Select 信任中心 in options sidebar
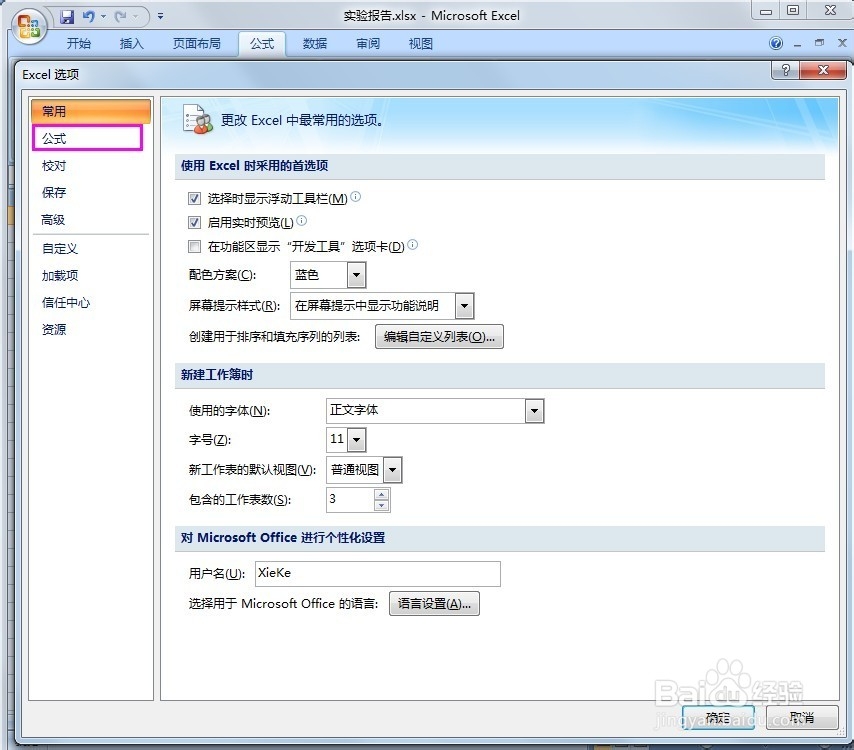The height and width of the screenshot is (750, 854). point(91,302)
